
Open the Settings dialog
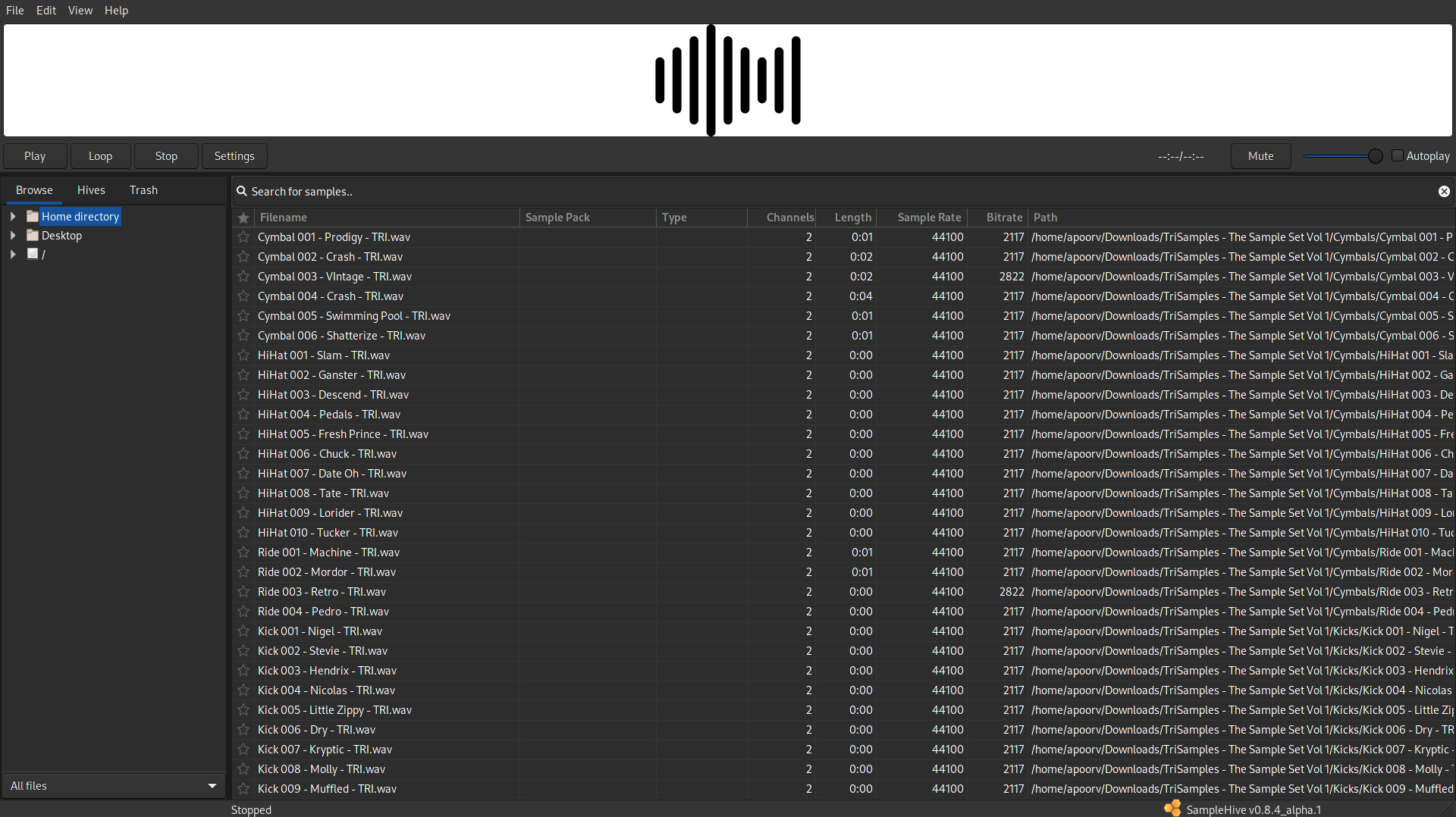[x=234, y=155]
